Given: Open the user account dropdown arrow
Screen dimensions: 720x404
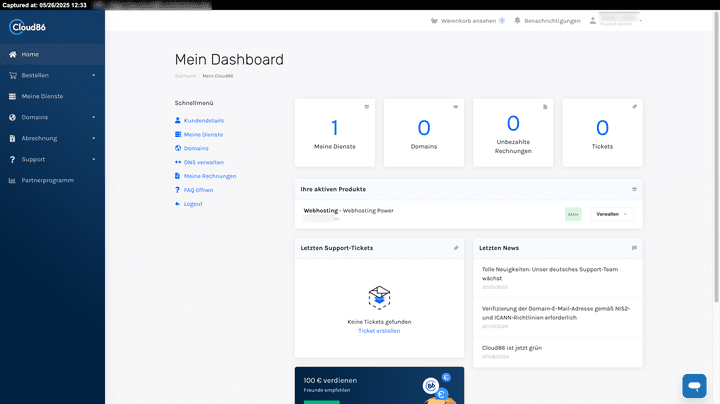Looking at the screenshot, I should [x=641, y=21].
